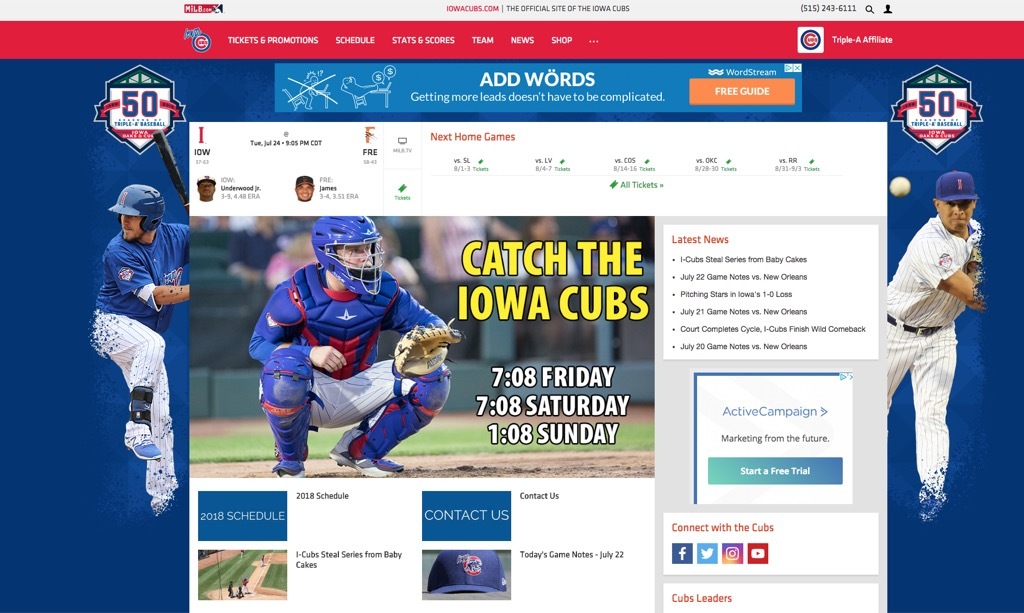This screenshot has width=1024, height=613.
Task: Click the Twitter icon under Connect with the Cubs
Action: [707, 552]
